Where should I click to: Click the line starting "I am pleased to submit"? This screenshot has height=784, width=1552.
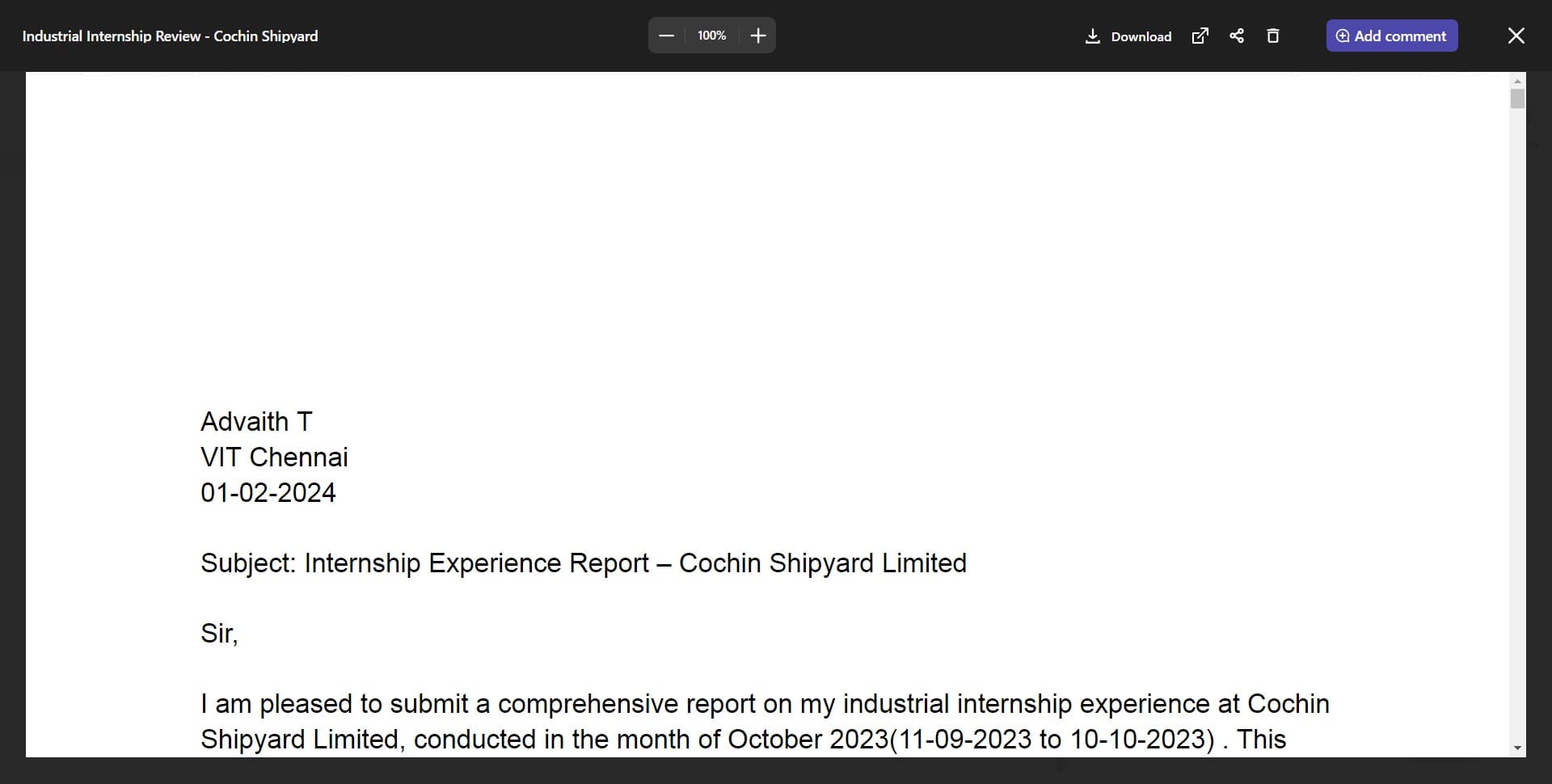click(764, 704)
